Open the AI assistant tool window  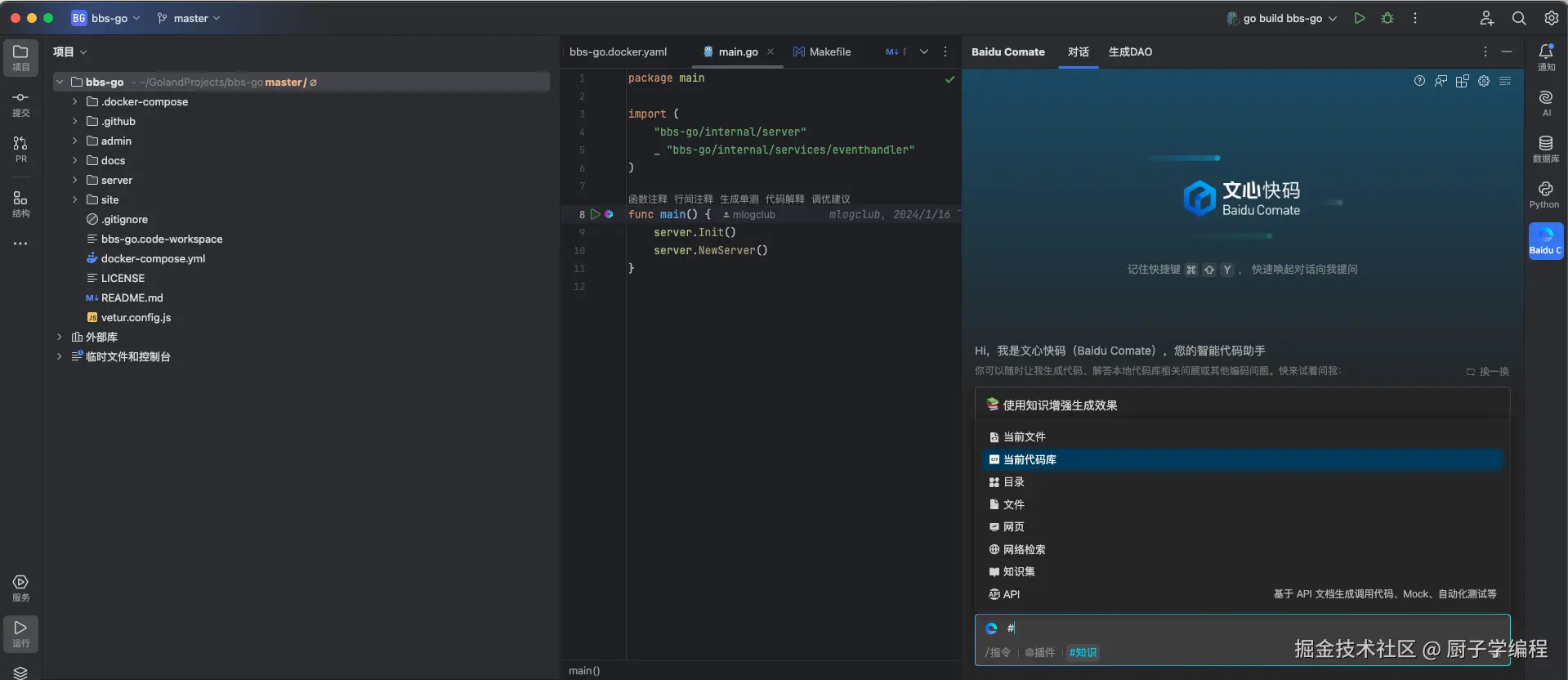(1546, 103)
